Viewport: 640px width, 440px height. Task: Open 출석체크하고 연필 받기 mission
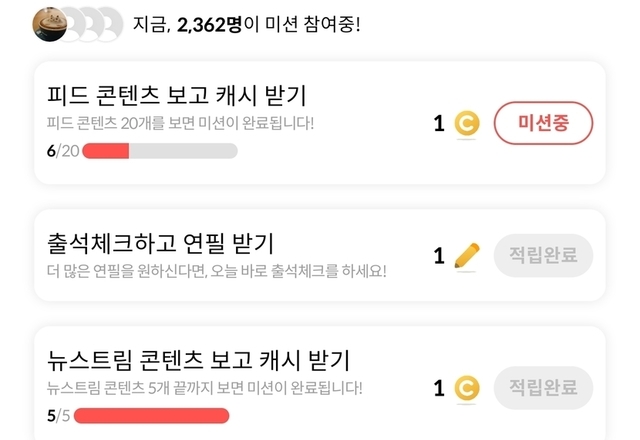[x=161, y=242]
